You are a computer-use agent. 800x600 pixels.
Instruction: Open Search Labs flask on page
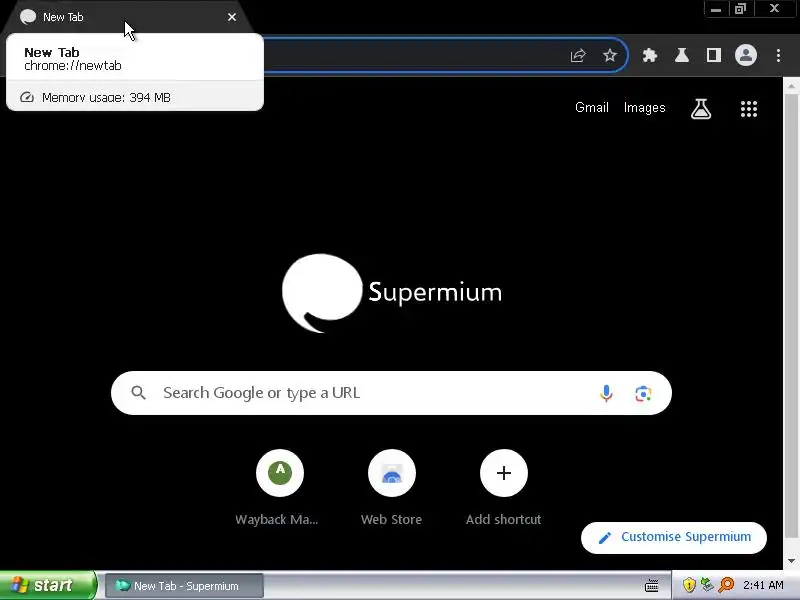[x=701, y=108]
